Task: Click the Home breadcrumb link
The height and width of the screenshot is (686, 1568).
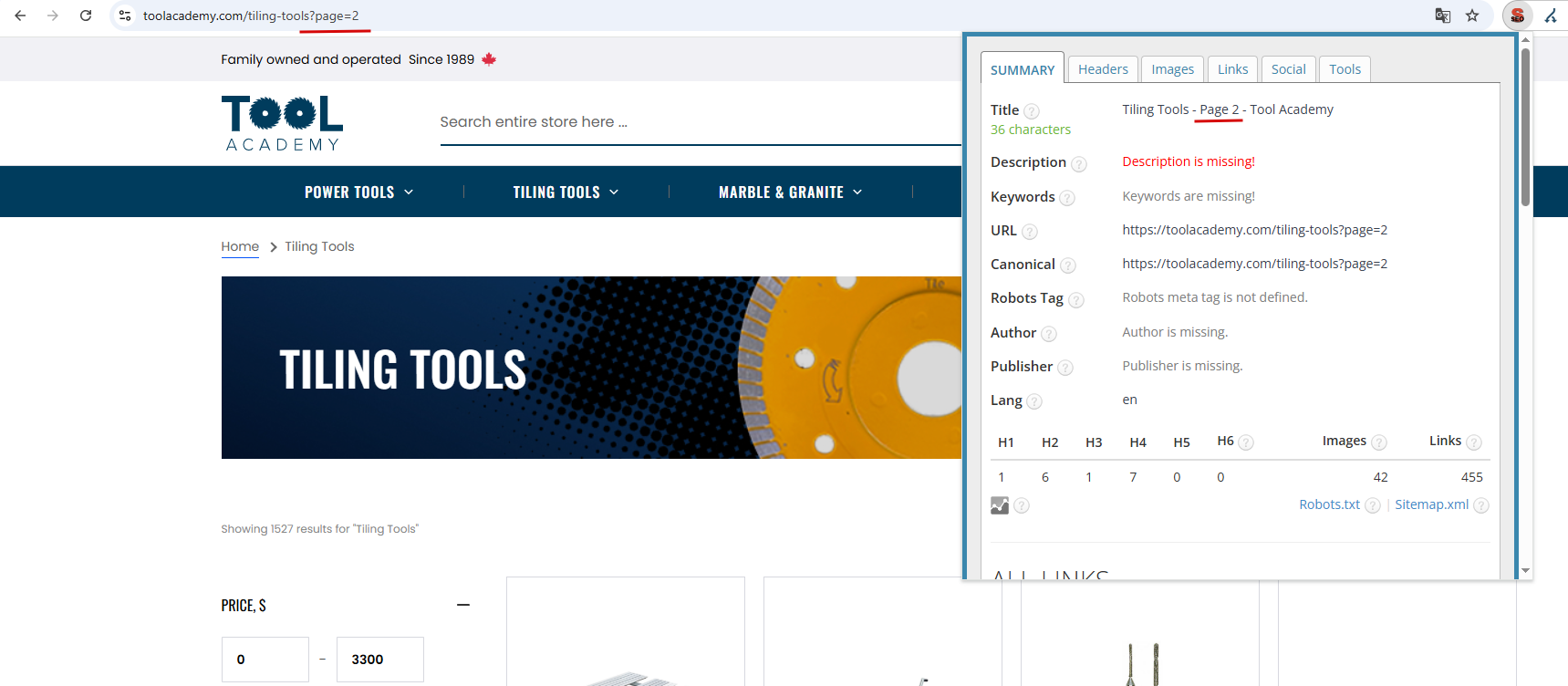Action: pyautogui.click(x=240, y=246)
